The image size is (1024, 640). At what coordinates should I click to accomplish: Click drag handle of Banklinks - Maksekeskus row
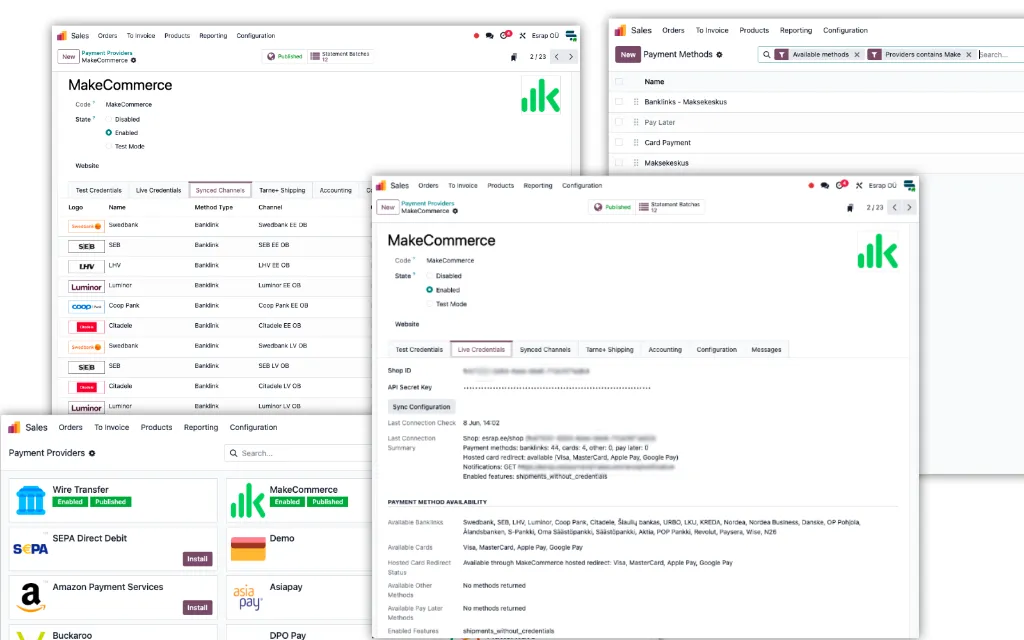point(636,102)
